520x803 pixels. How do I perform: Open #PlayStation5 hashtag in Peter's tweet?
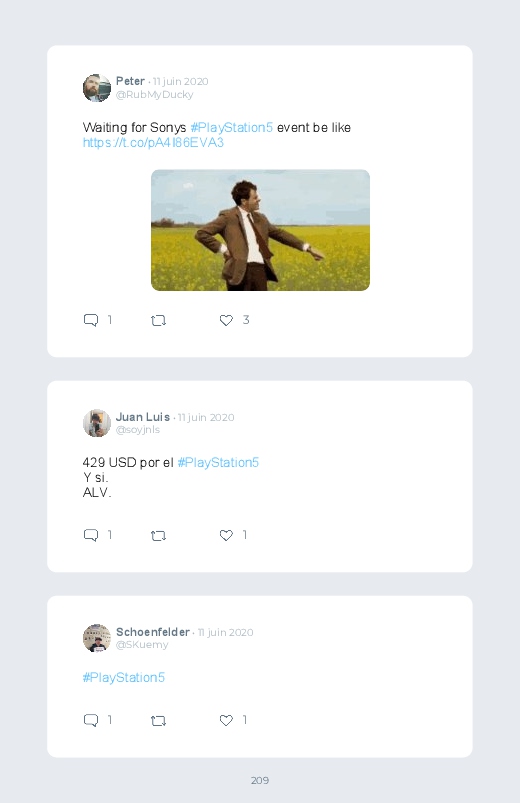(x=232, y=128)
